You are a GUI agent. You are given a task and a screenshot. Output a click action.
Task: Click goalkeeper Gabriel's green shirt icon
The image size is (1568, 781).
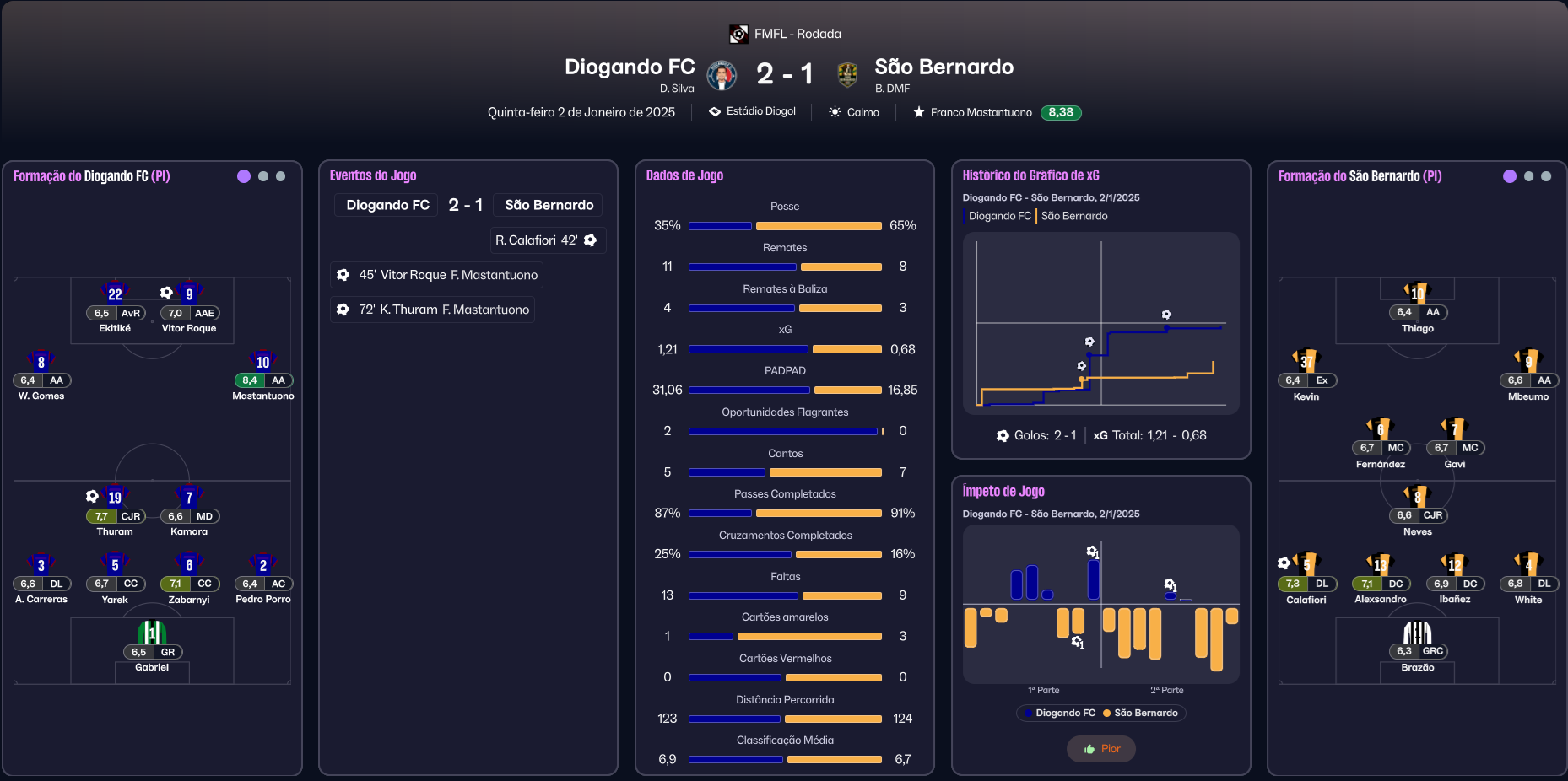(152, 632)
